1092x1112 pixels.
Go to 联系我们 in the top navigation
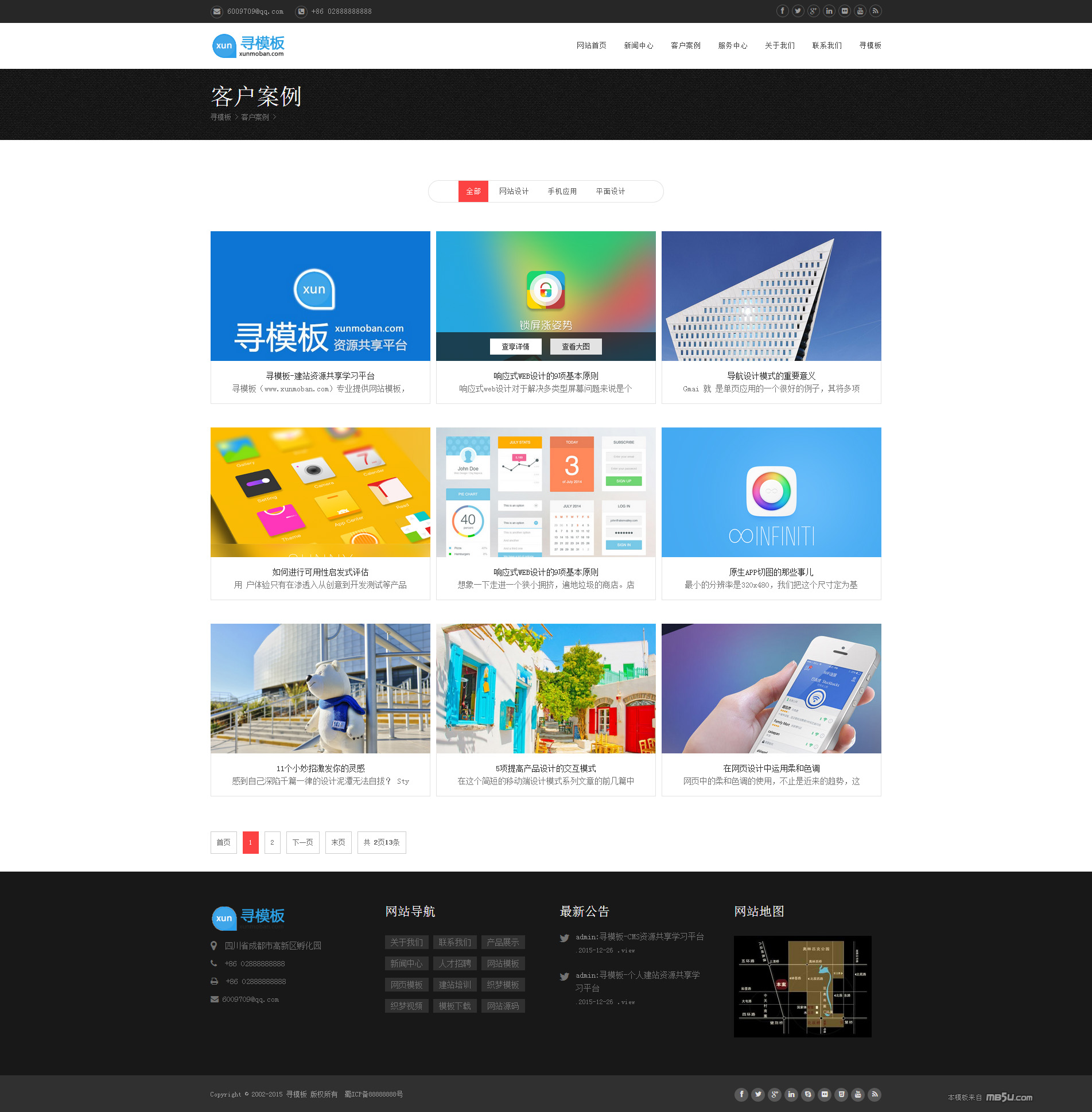(x=826, y=46)
